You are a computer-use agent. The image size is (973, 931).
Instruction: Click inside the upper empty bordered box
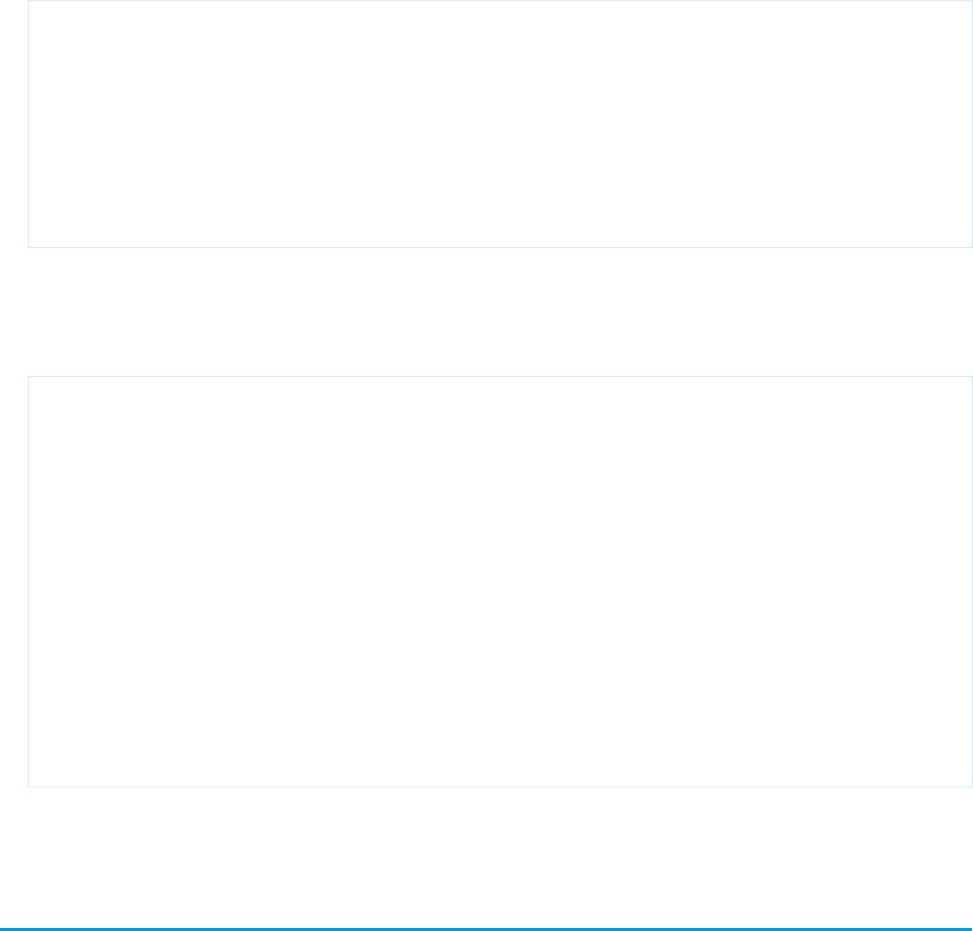click(x=500, y=124)
